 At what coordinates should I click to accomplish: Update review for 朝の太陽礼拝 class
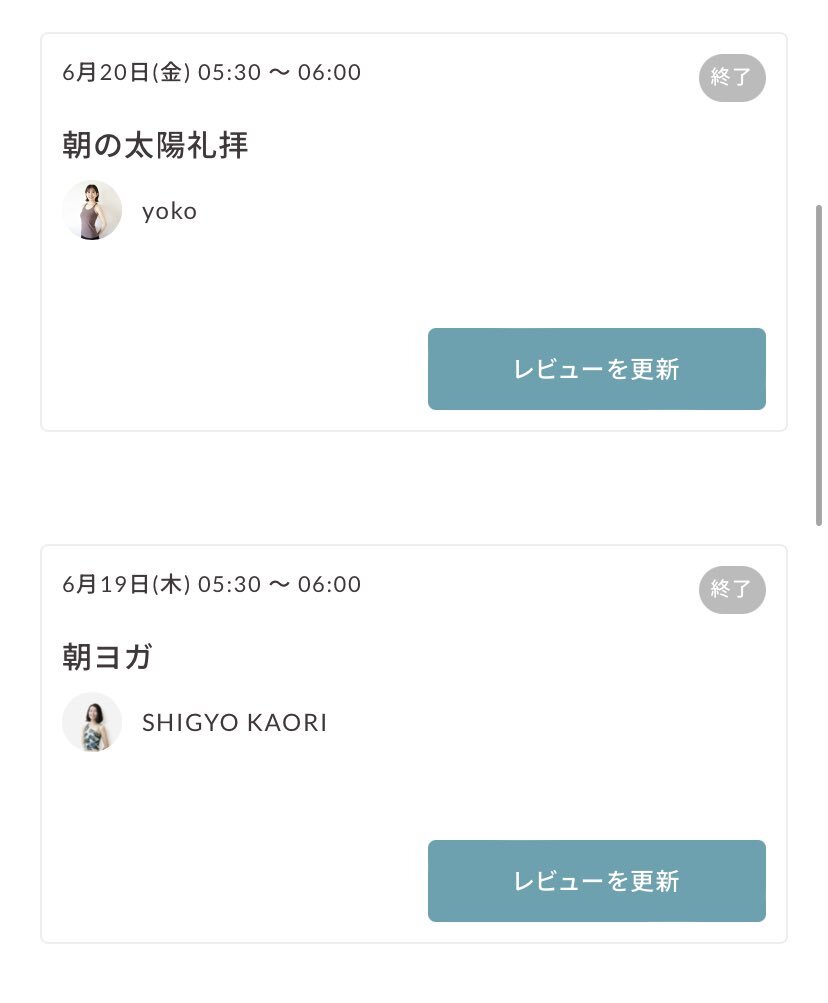point(596,369)
